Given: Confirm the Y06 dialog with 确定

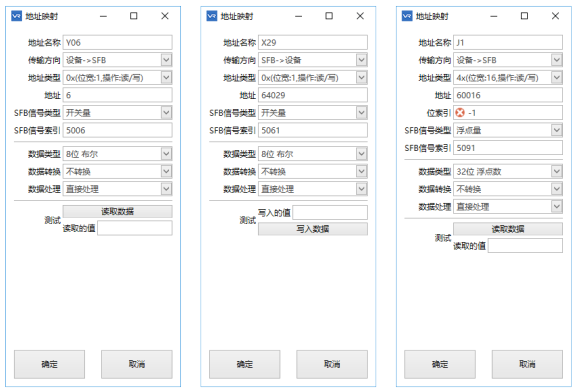Looking at the screenshot, I should coord(50,364).
